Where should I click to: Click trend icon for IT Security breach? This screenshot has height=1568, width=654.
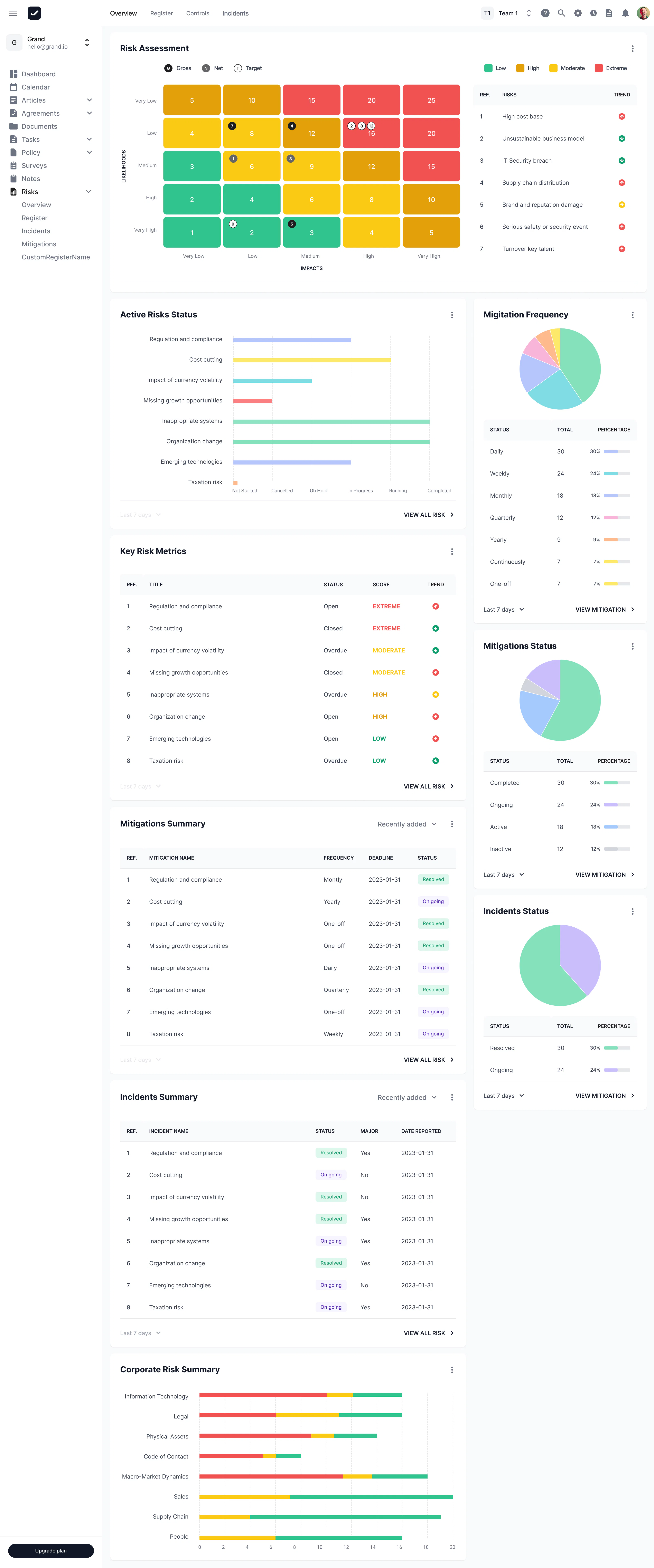pos(622,161)
